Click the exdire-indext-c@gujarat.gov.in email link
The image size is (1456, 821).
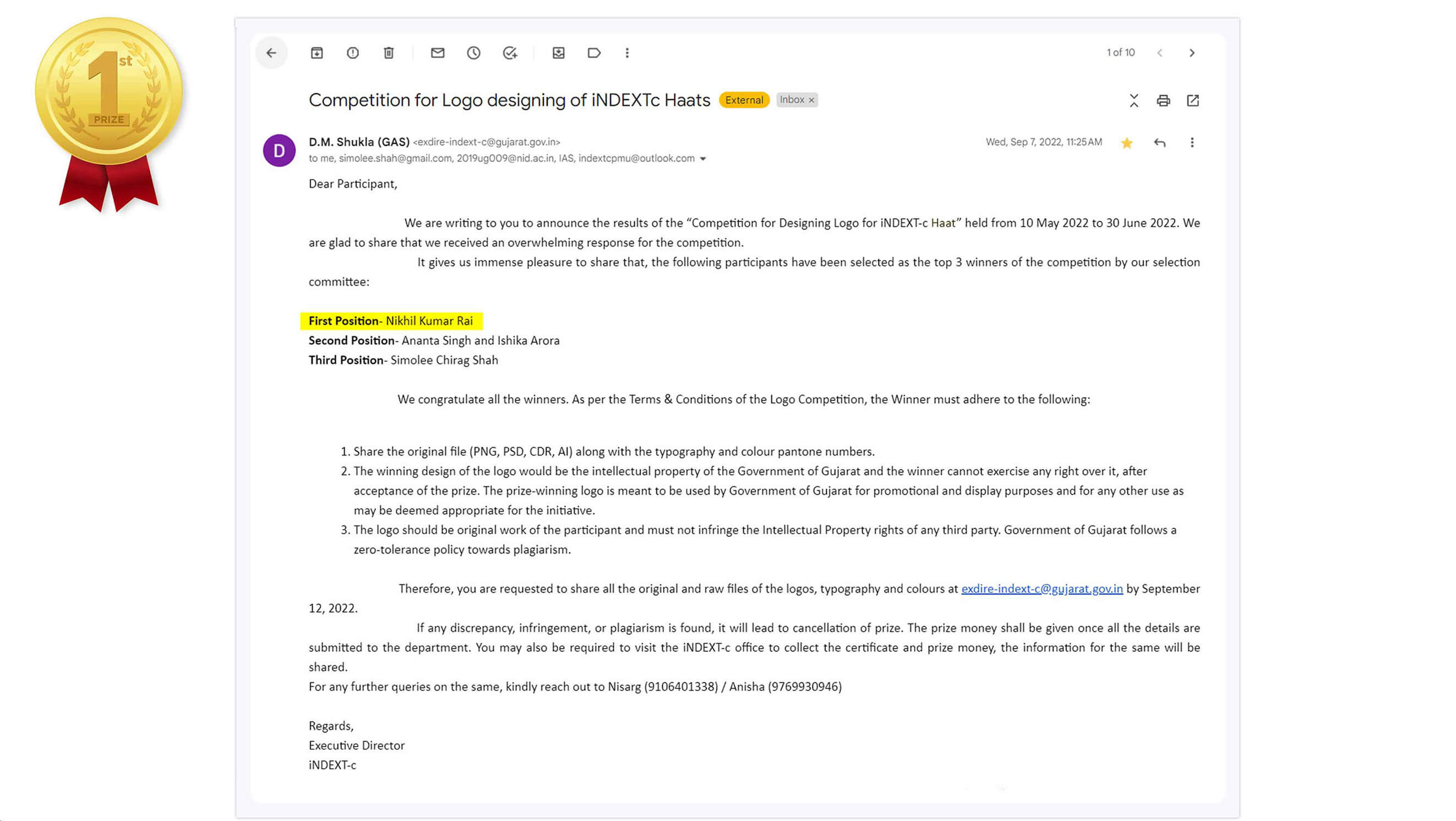point(1041,589)
